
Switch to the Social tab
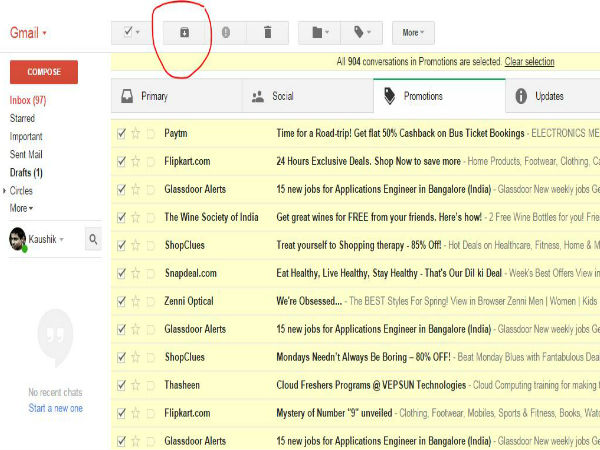click(x=308, y=96)
